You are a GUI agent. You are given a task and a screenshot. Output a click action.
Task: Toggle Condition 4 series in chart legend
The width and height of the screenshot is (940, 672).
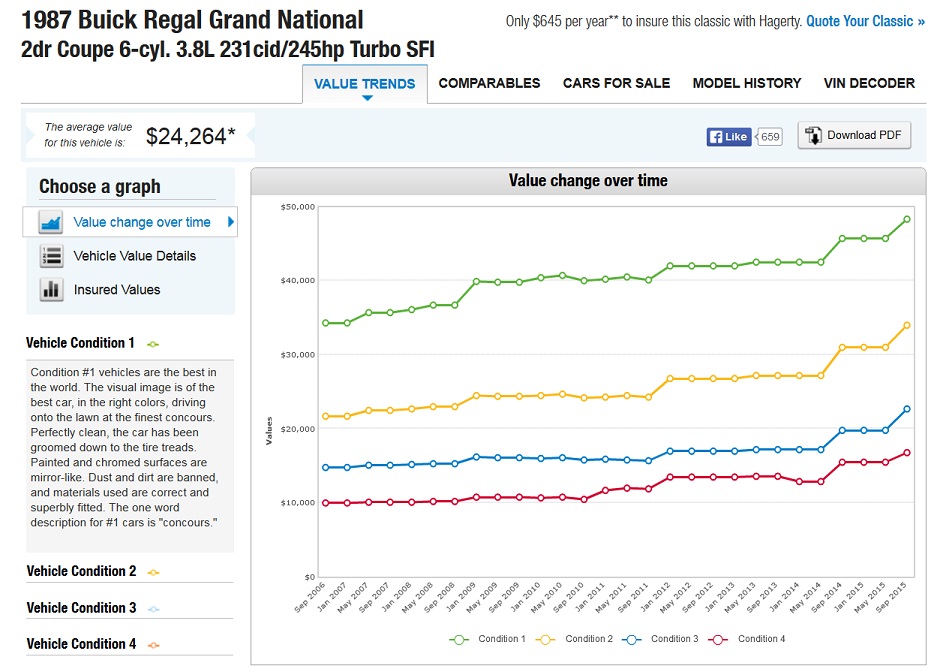747,639
